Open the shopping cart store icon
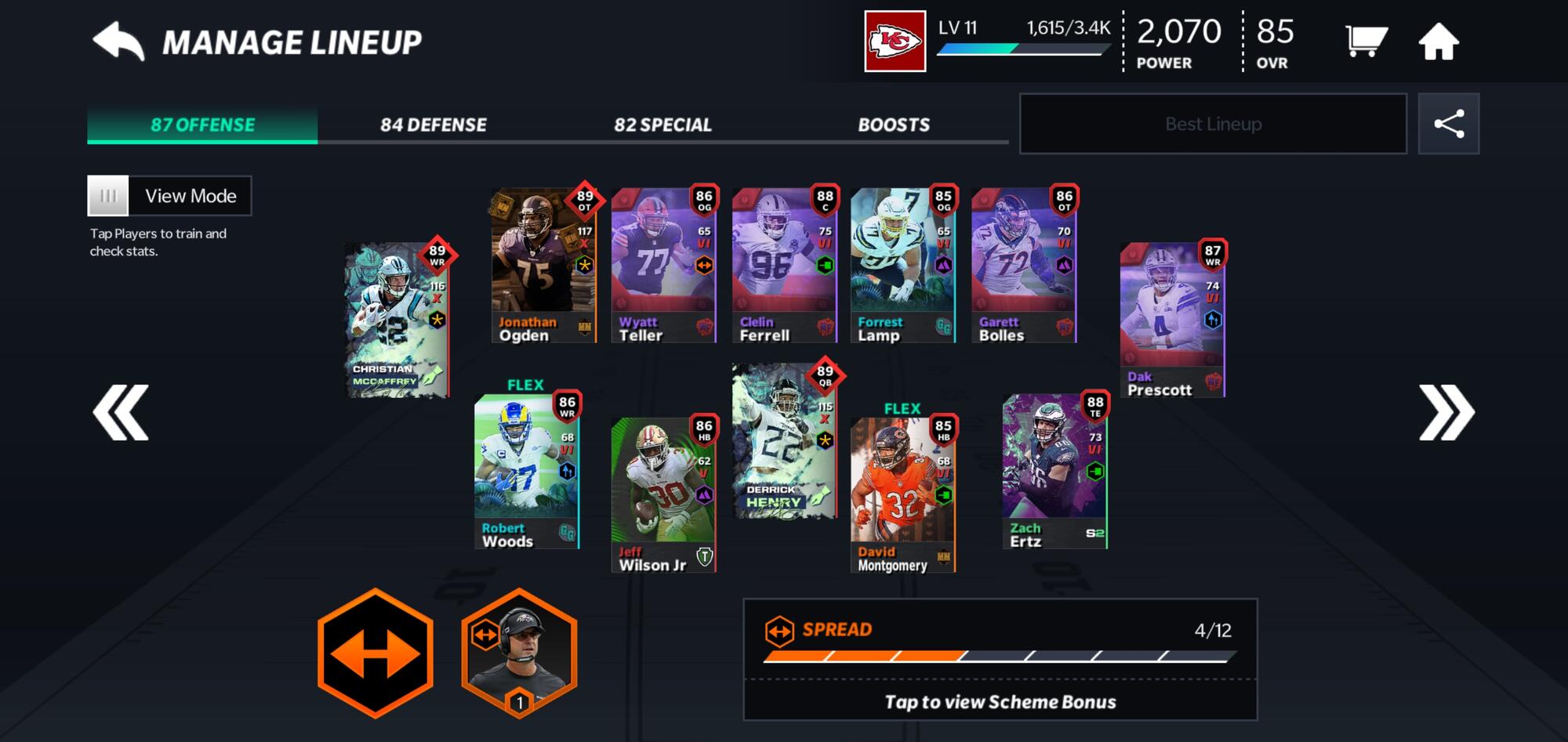The height and width of the screenshot is (742, 1568). tap(1366, 41)
